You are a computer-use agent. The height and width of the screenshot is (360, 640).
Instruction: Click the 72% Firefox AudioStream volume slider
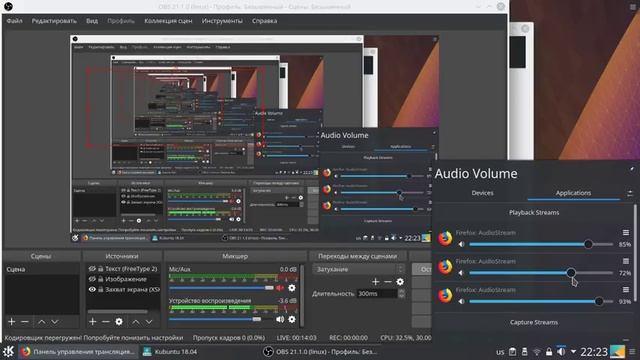[541, 273]
